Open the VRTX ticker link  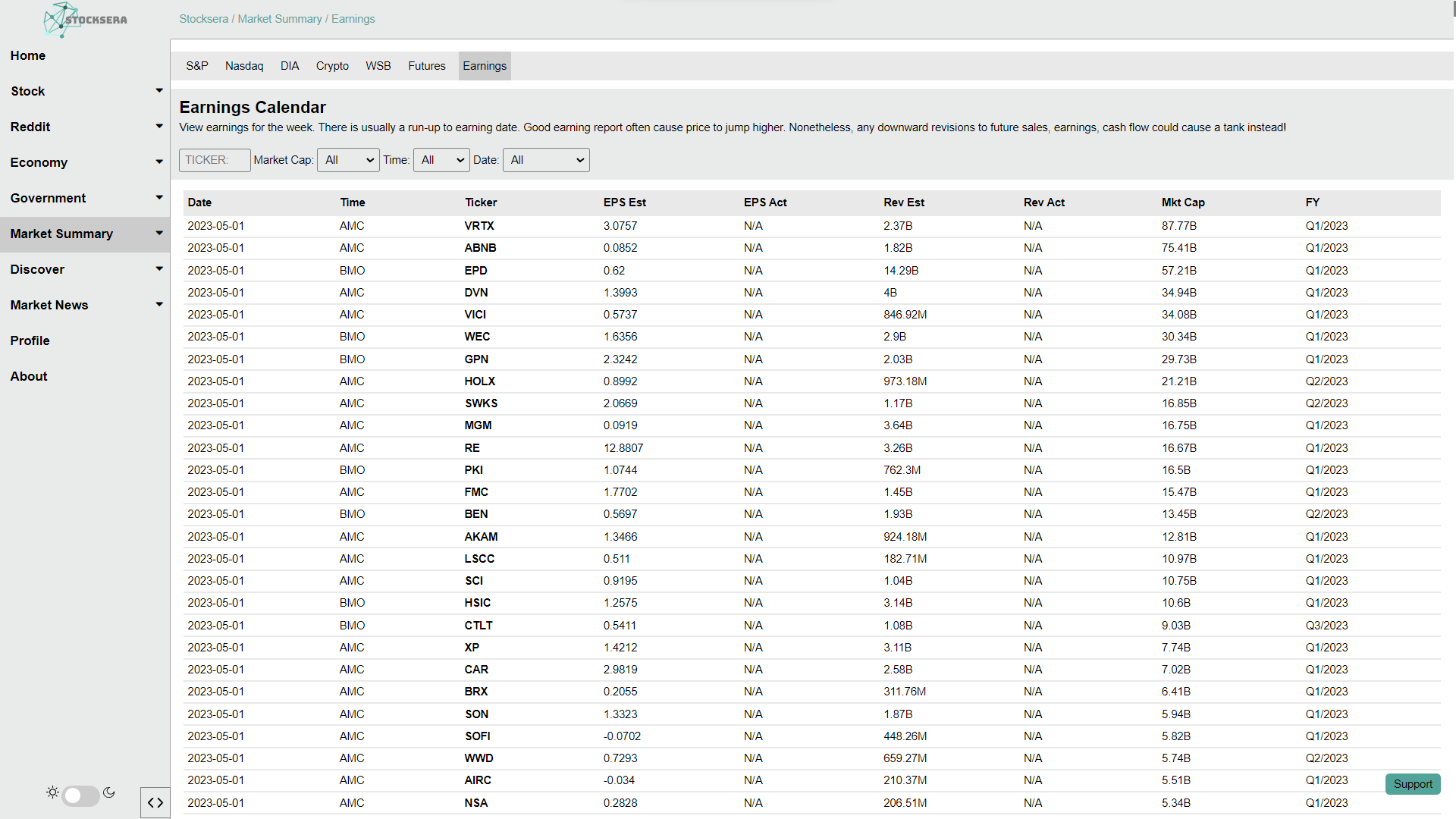click(479, 226)
